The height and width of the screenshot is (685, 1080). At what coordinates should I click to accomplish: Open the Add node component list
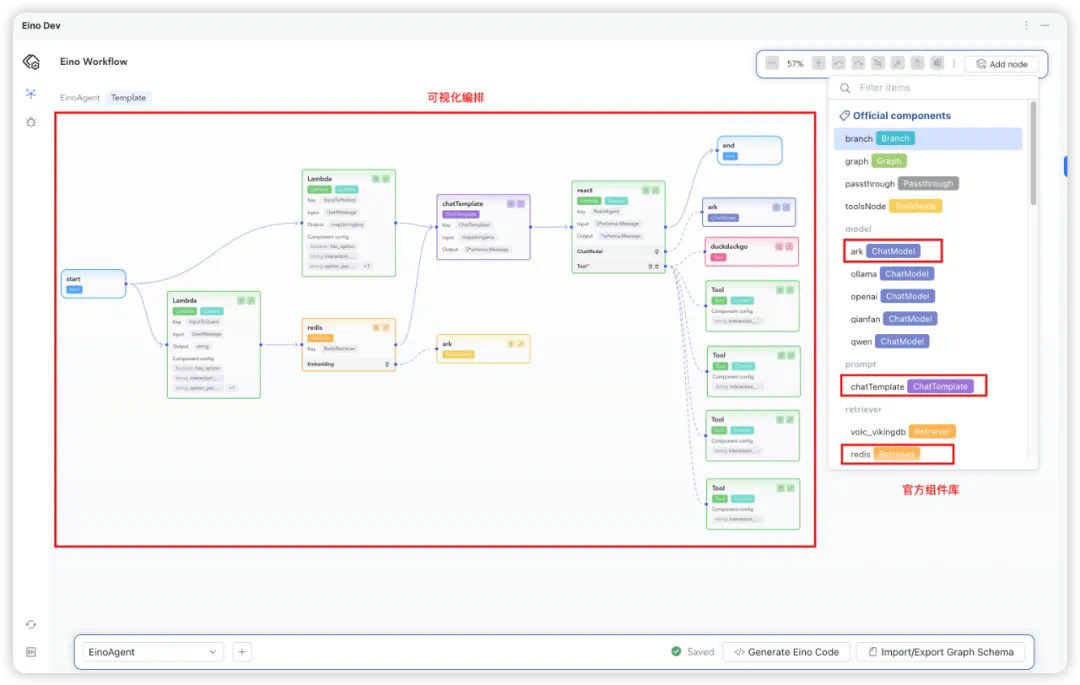[1001, 64]
